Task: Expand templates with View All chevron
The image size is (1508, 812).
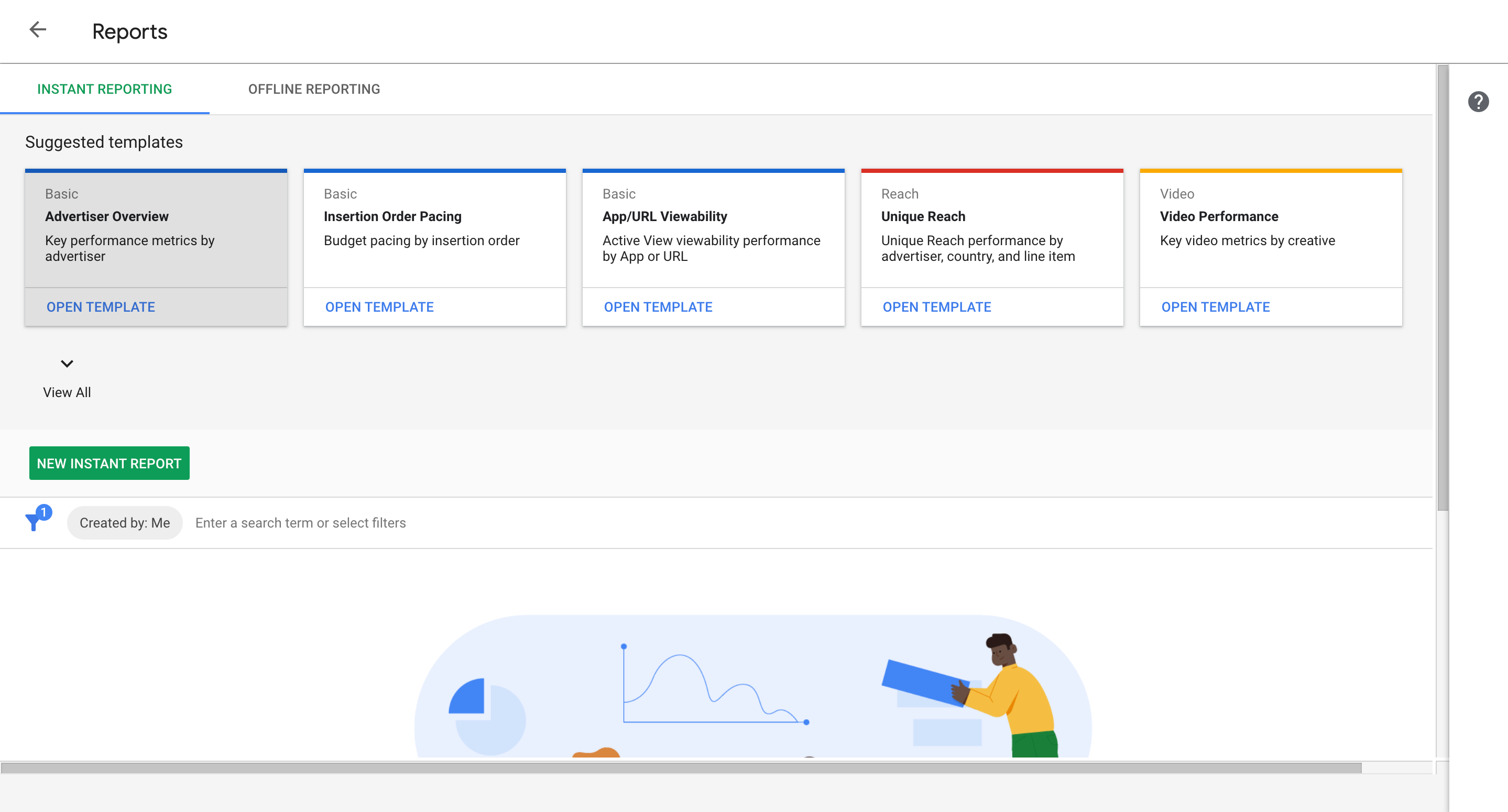Action: (x=67, y=364)
